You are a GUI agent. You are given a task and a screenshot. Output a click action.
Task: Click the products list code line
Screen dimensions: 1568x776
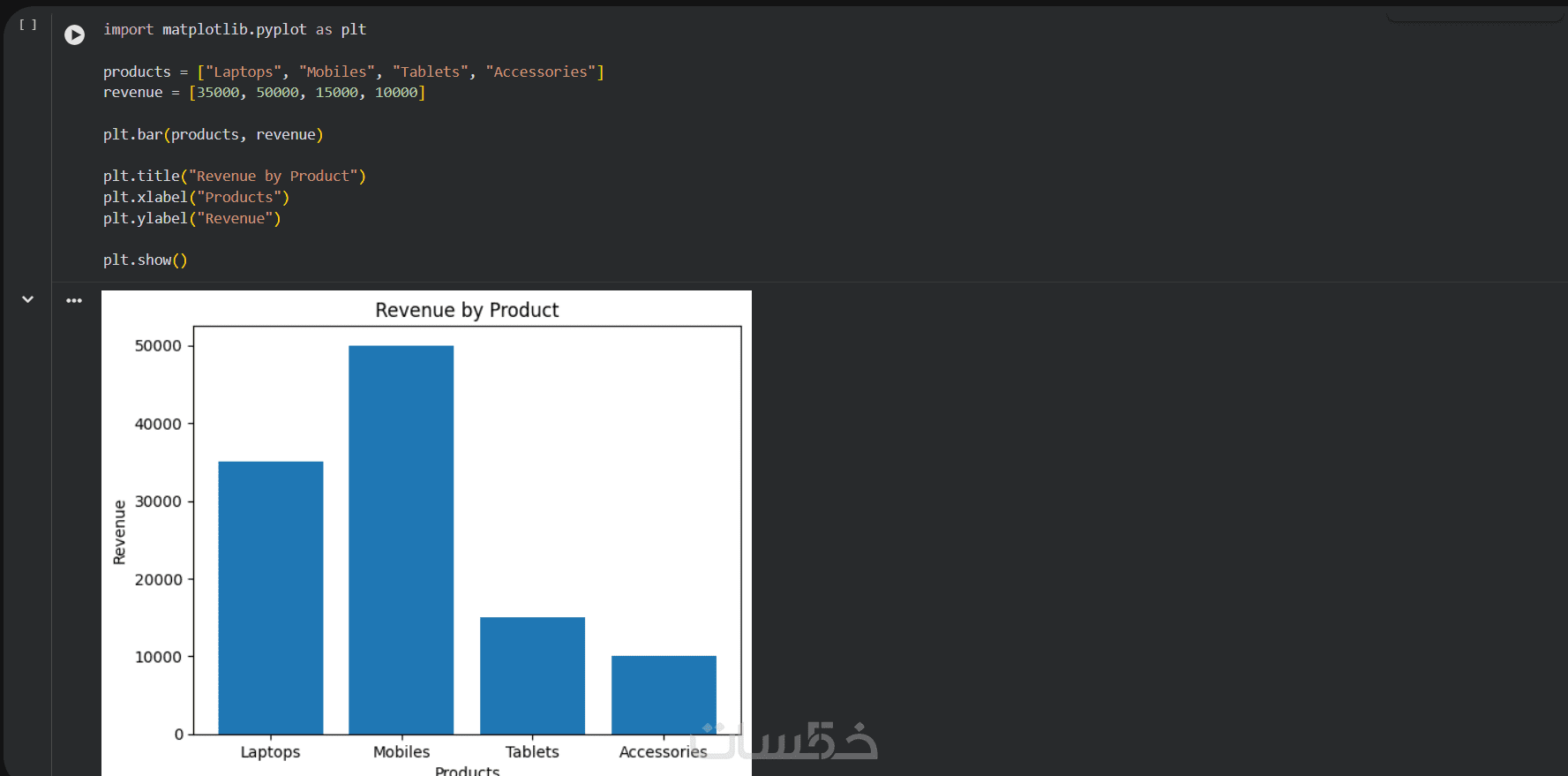(353, 72)
